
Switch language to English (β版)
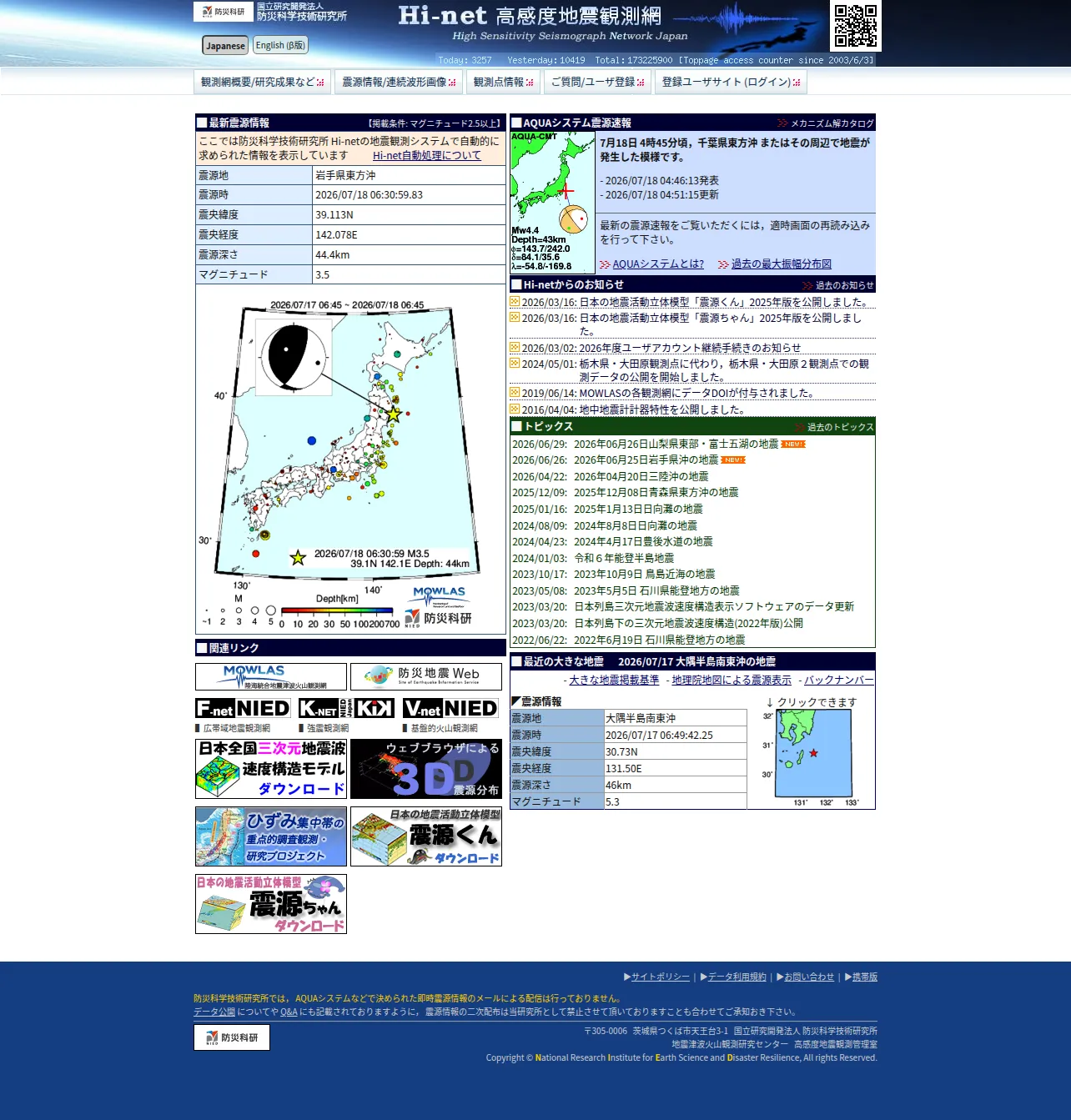click(280, 45)
